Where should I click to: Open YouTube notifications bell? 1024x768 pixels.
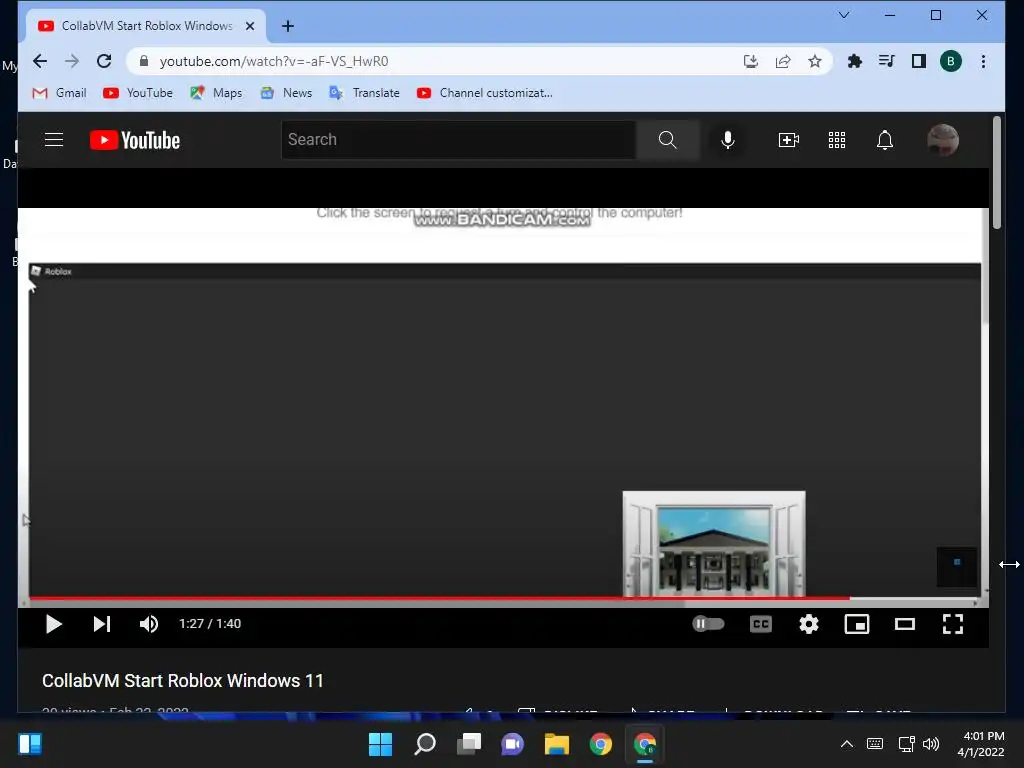(885, 140)
